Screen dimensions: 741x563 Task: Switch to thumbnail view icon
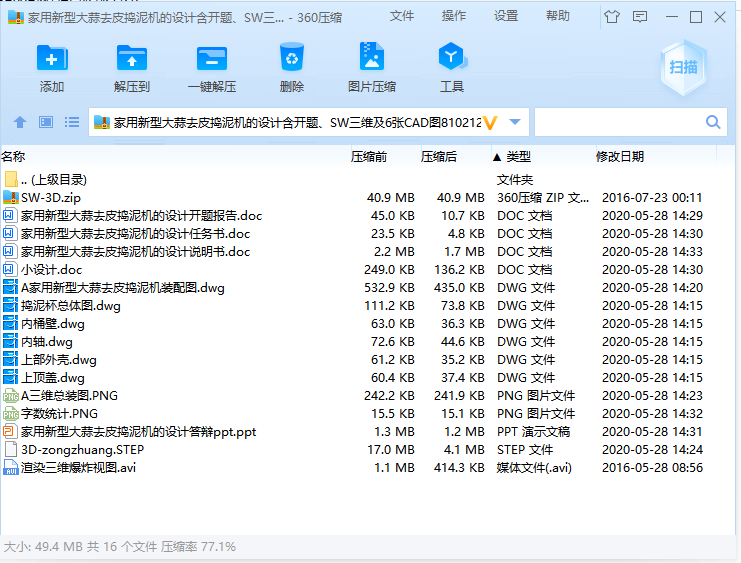(x=46, y=122)
